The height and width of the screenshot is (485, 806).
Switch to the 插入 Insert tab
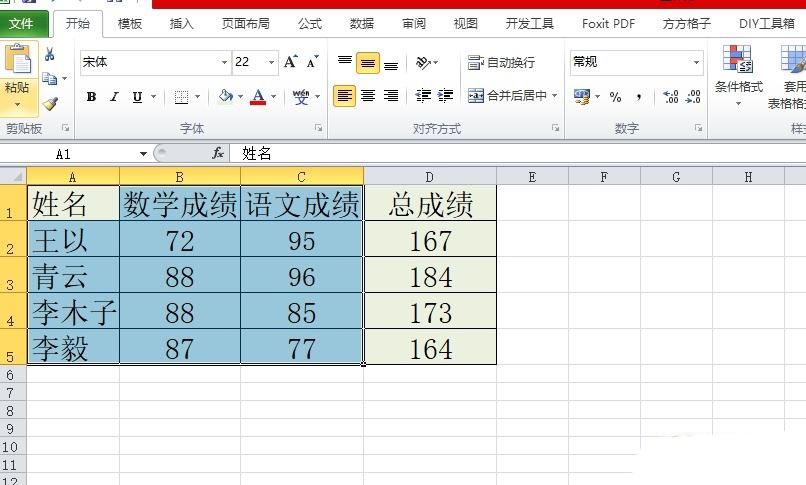point(182,24)
